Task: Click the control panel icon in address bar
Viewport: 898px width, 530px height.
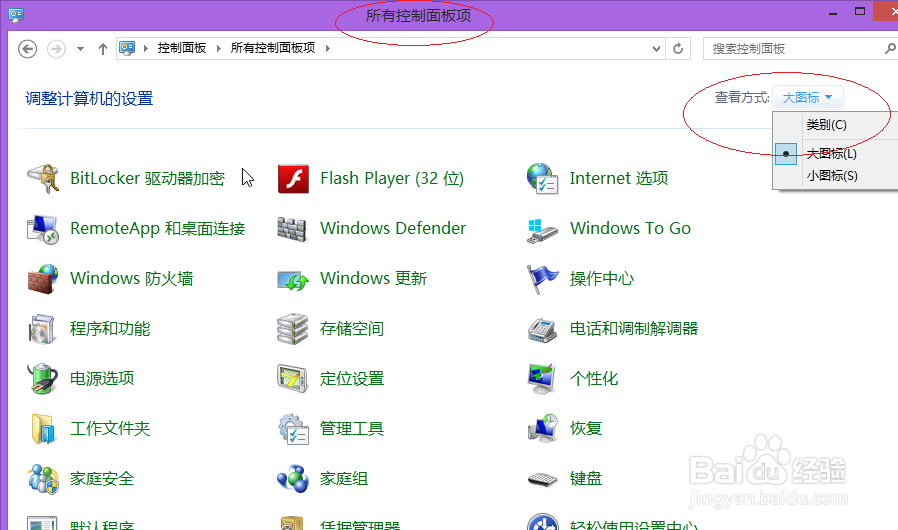Action: (127, 48)
